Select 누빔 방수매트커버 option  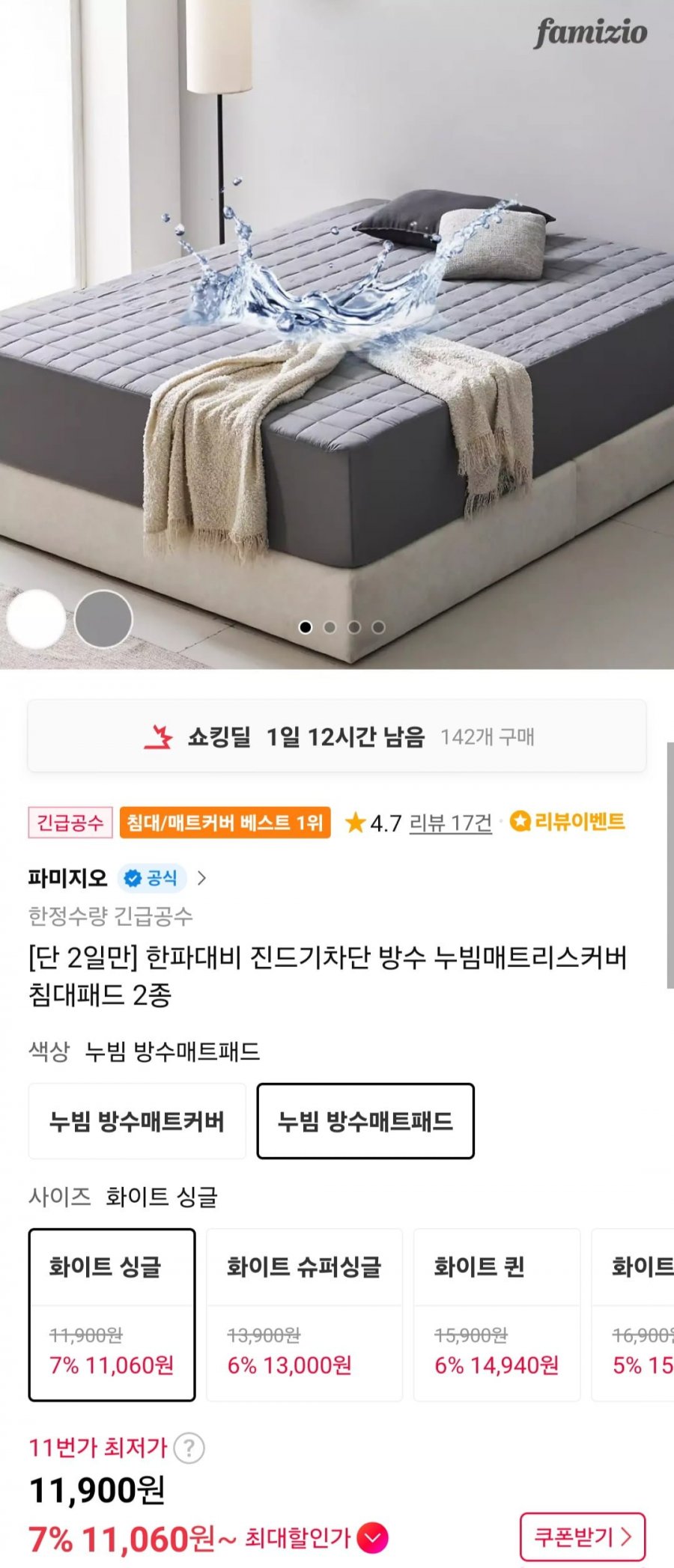(137, 1121)
